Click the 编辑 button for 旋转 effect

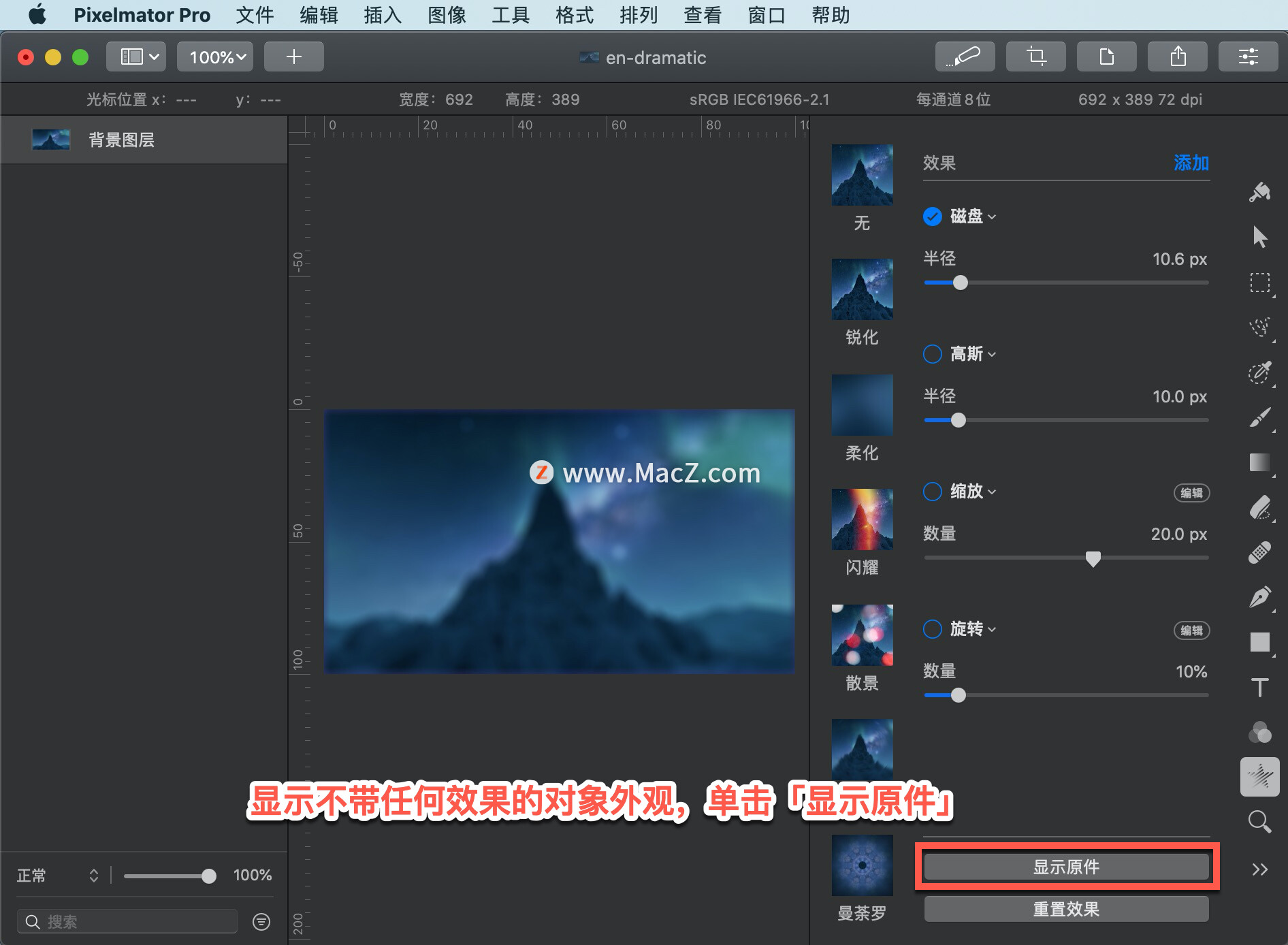pos(1191,630)
